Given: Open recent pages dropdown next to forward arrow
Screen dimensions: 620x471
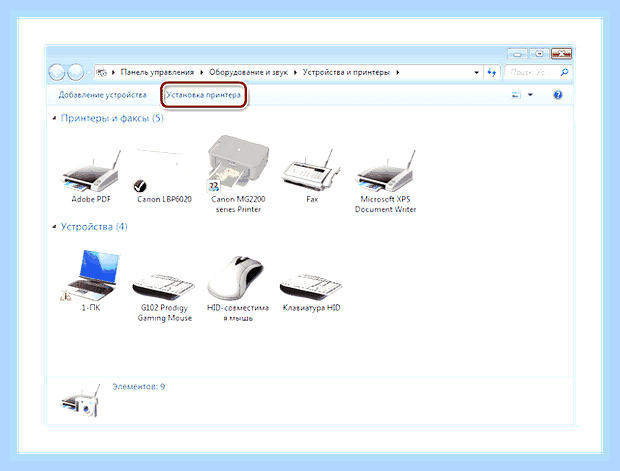Looking at the screenshot, I should (89, 72).
